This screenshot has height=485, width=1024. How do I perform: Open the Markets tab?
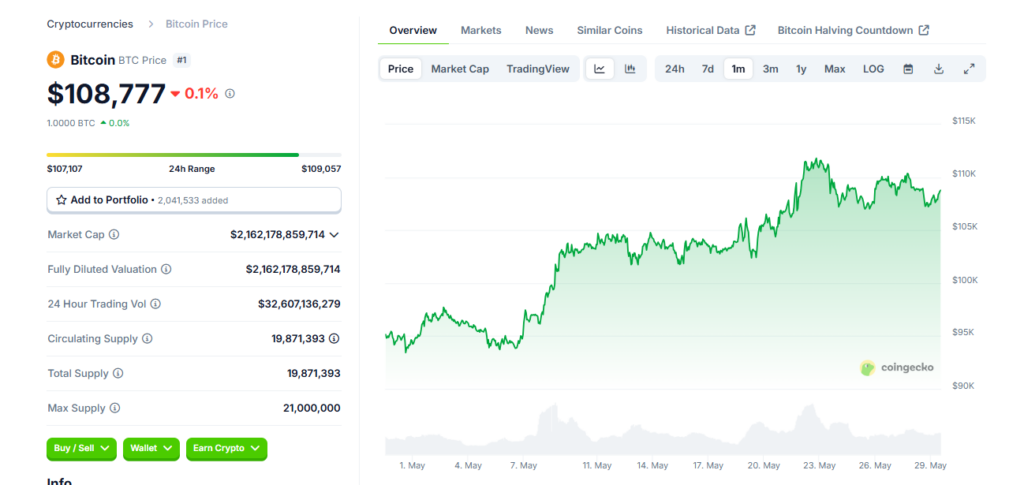point(481,30)
